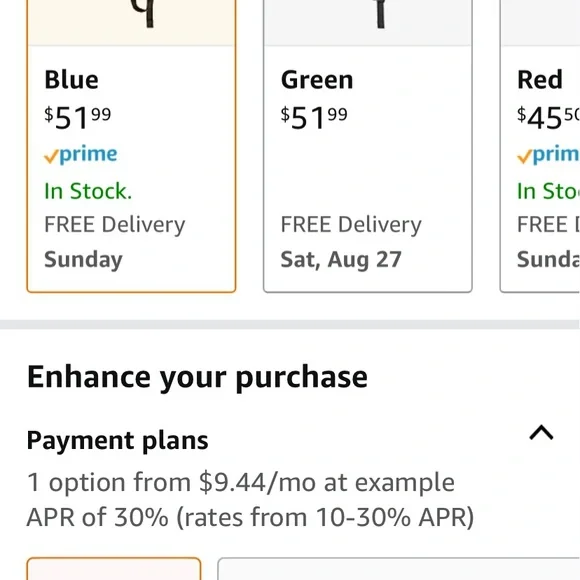The width and height of the screenshot is (580, 580).
Task: Collapse the Payment plans section chevron
Action: pos(541,432)
